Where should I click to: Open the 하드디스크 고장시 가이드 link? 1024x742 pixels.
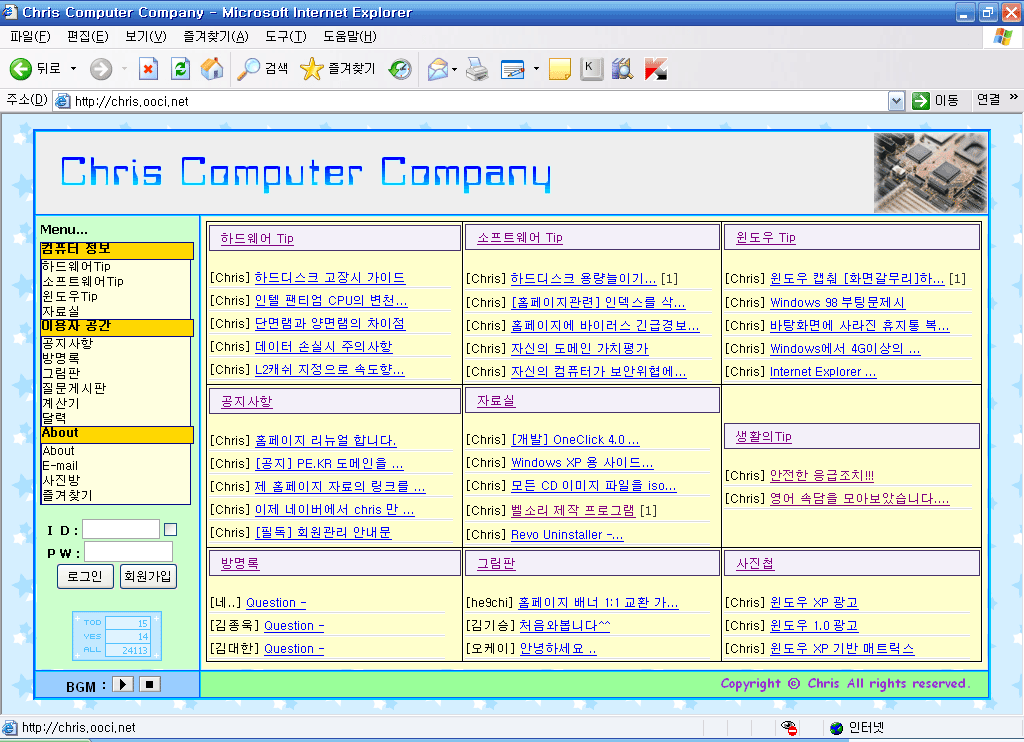pos(329,278)
